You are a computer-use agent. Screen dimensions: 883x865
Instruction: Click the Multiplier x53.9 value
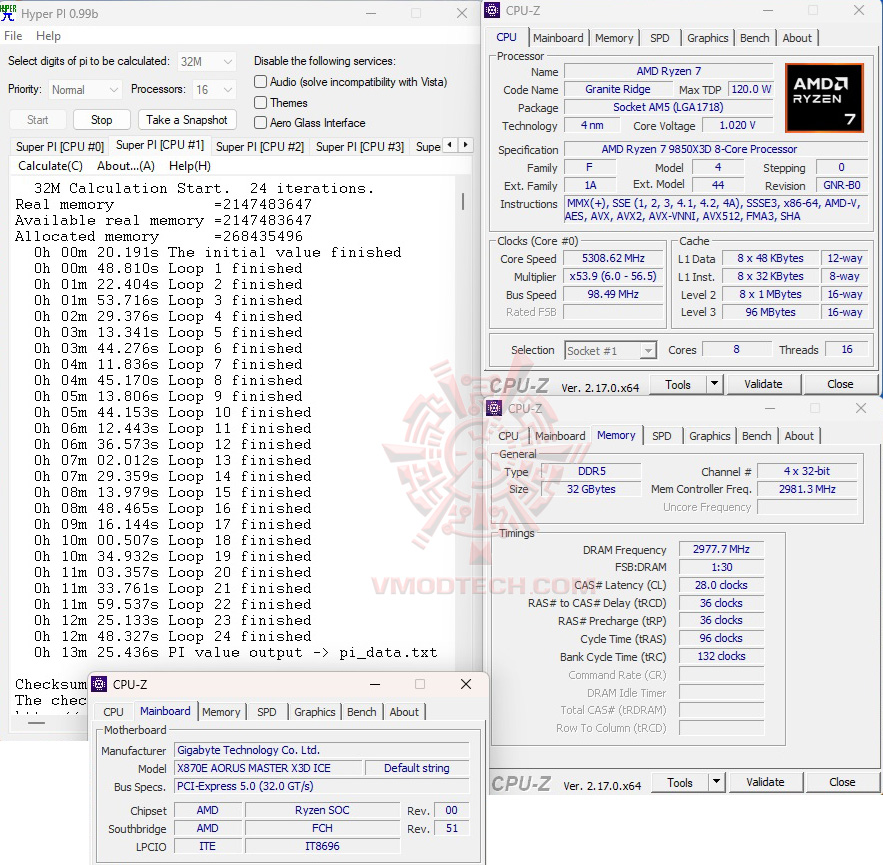coord(613,277)
